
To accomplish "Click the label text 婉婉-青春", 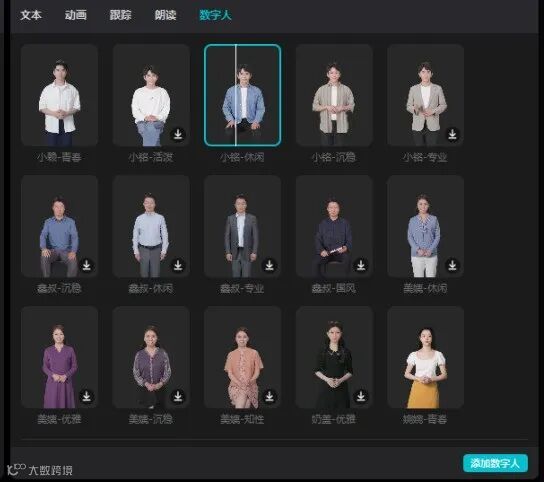I will 425,419.
